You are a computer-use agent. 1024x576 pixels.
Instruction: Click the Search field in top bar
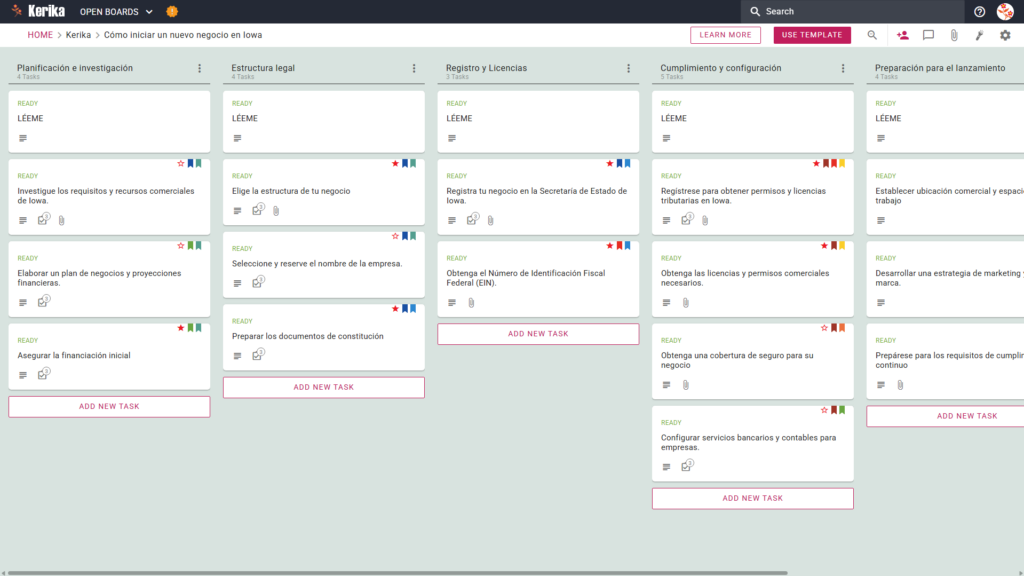[852, 11]
